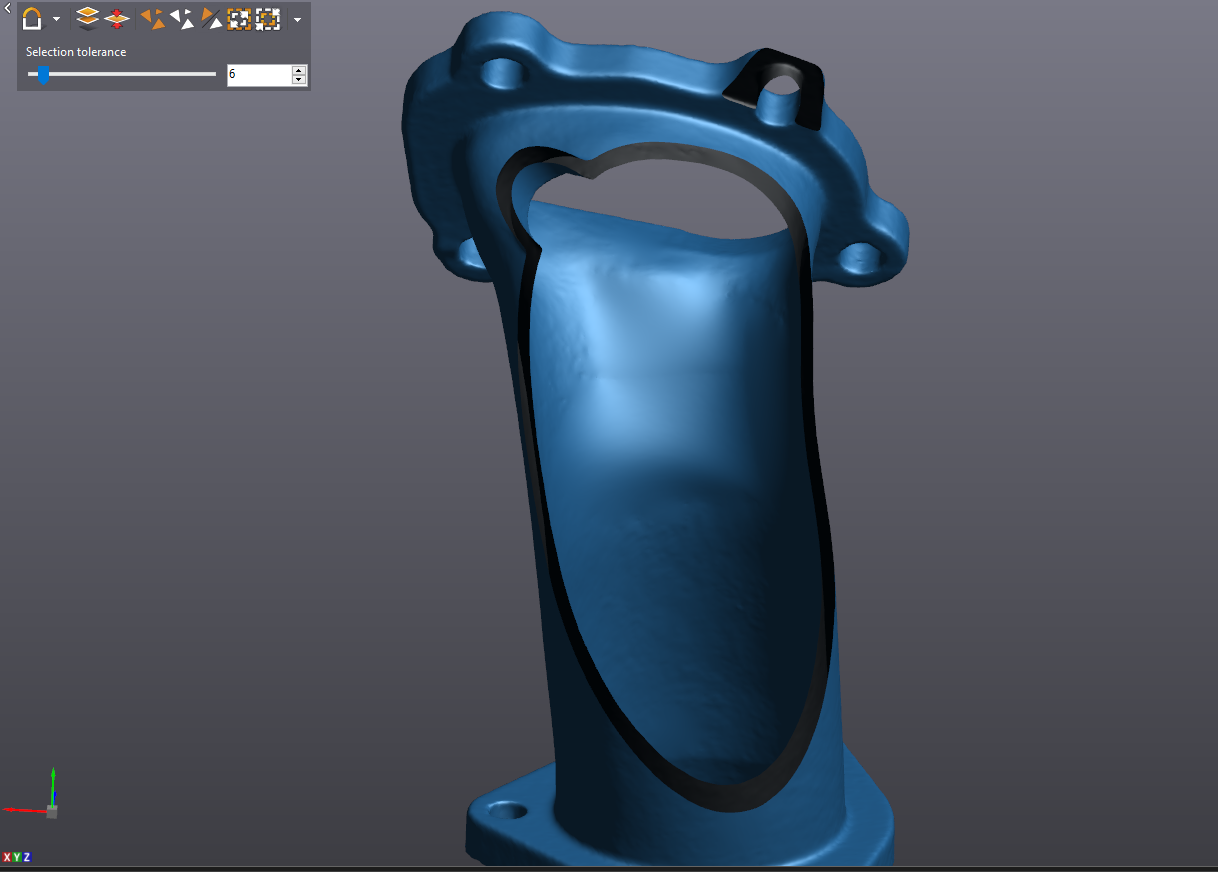Click the stacked layers selection icon
This screenshot has height=872, width=1218.
(88, 19)
